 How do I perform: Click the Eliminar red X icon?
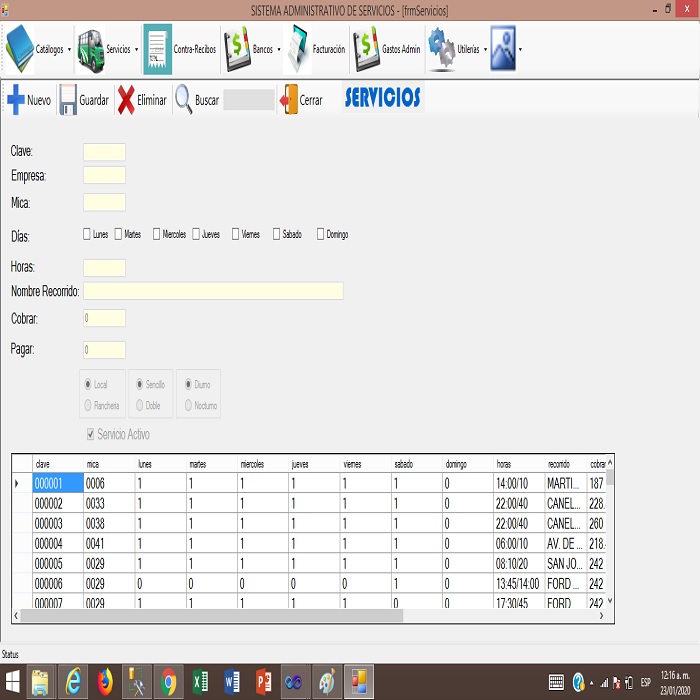126,100
